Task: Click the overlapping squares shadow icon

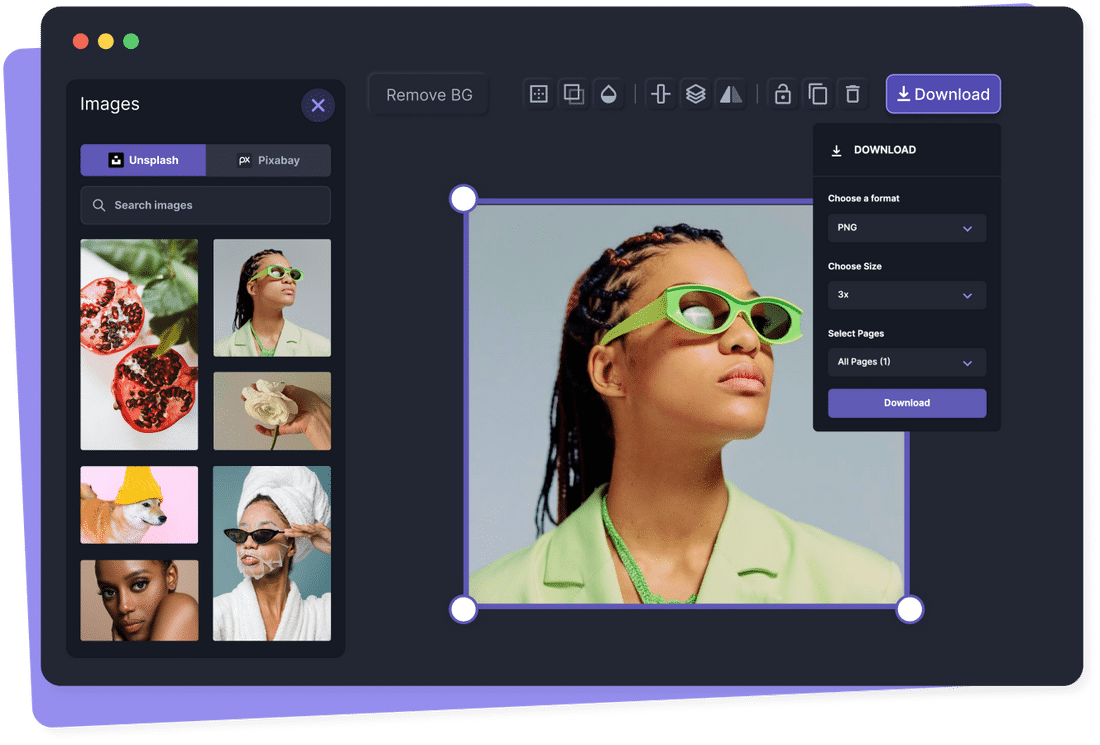Action: click(x=574, y=94)
